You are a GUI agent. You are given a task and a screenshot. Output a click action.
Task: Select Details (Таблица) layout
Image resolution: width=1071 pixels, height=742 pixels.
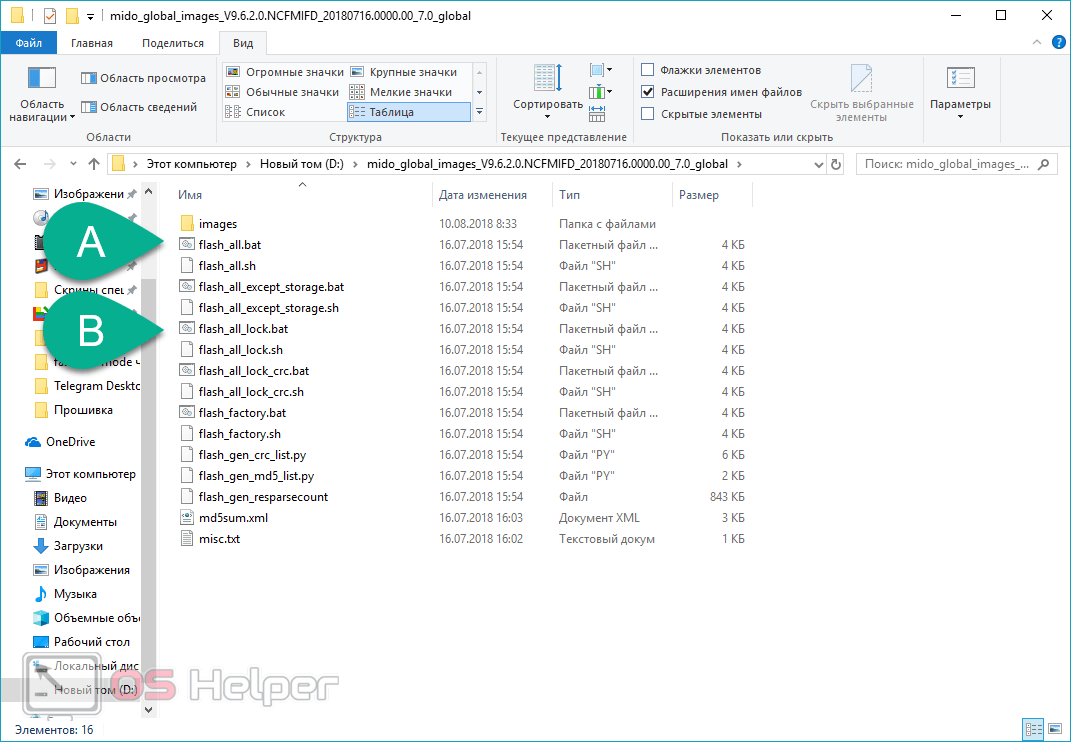coord(408,112)
